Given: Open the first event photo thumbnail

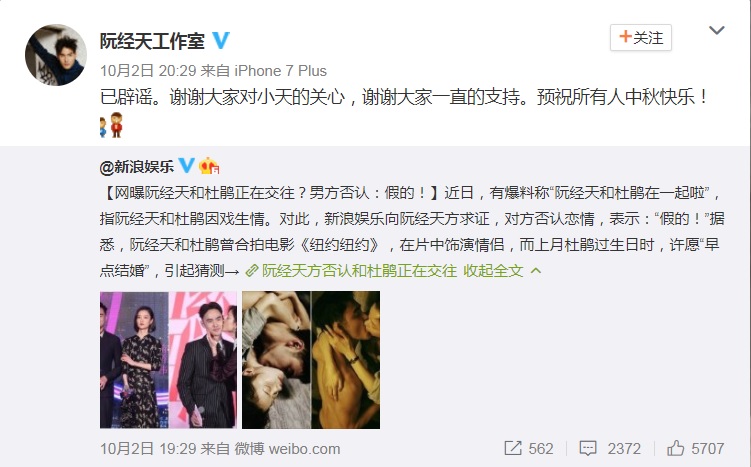Looking at the screenshot, I should tap(168, 360).
